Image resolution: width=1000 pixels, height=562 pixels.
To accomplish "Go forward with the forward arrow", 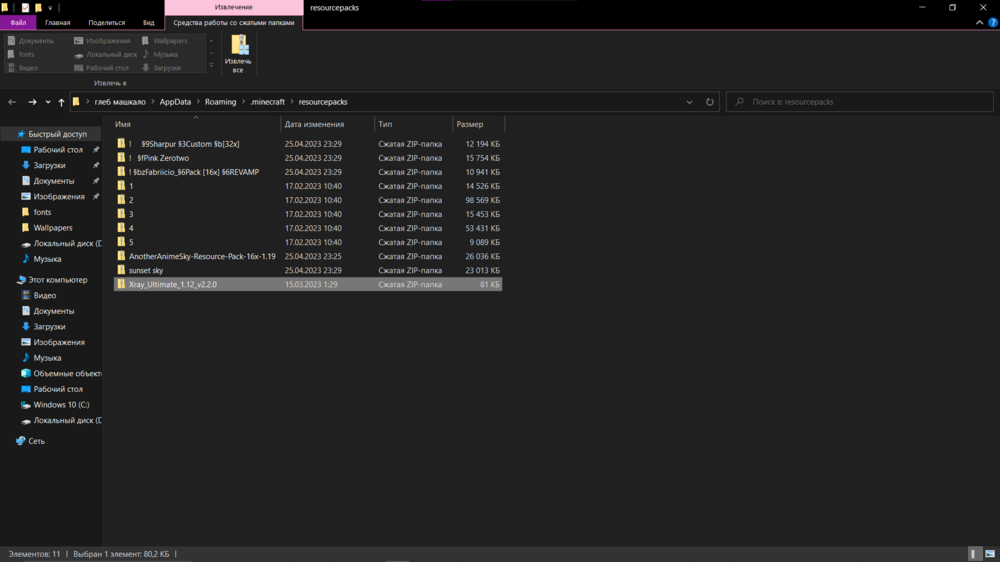I will (32, 102).
